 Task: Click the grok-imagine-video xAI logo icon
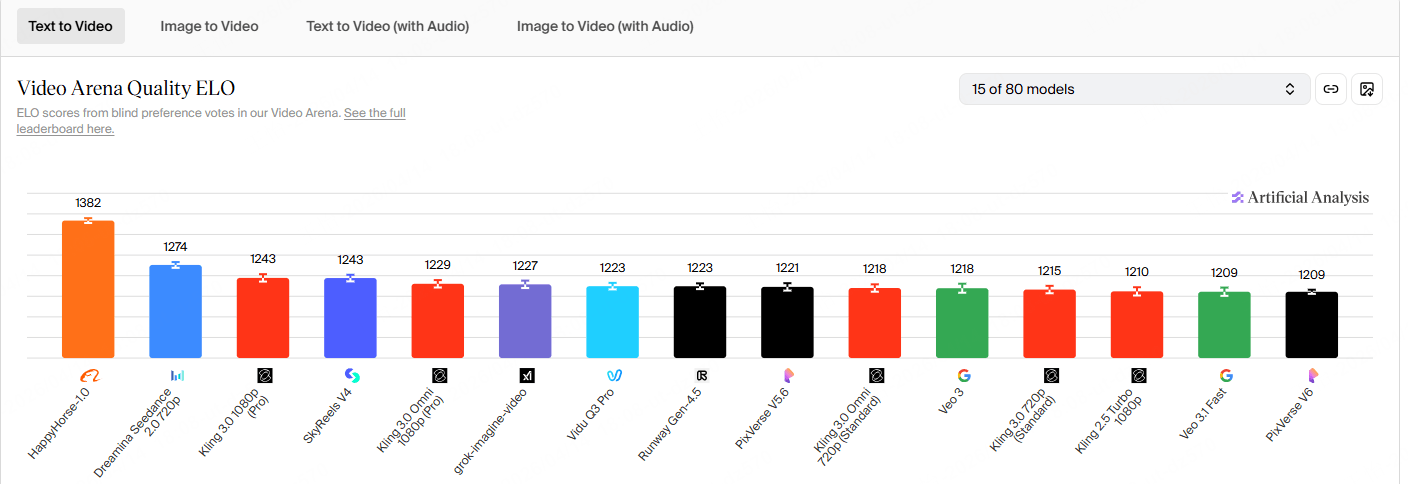[x=527, y=376]
